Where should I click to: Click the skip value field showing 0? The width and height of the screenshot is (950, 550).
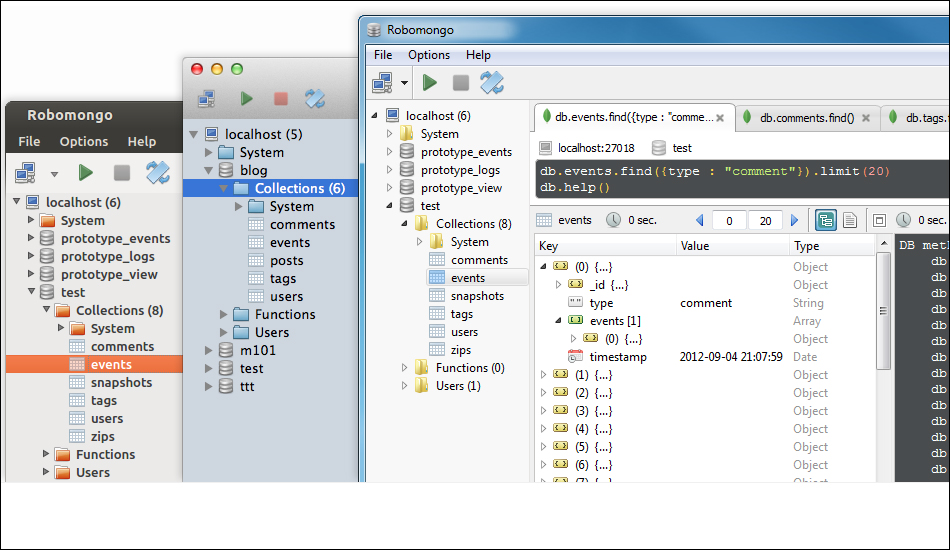tap(729, 220)
